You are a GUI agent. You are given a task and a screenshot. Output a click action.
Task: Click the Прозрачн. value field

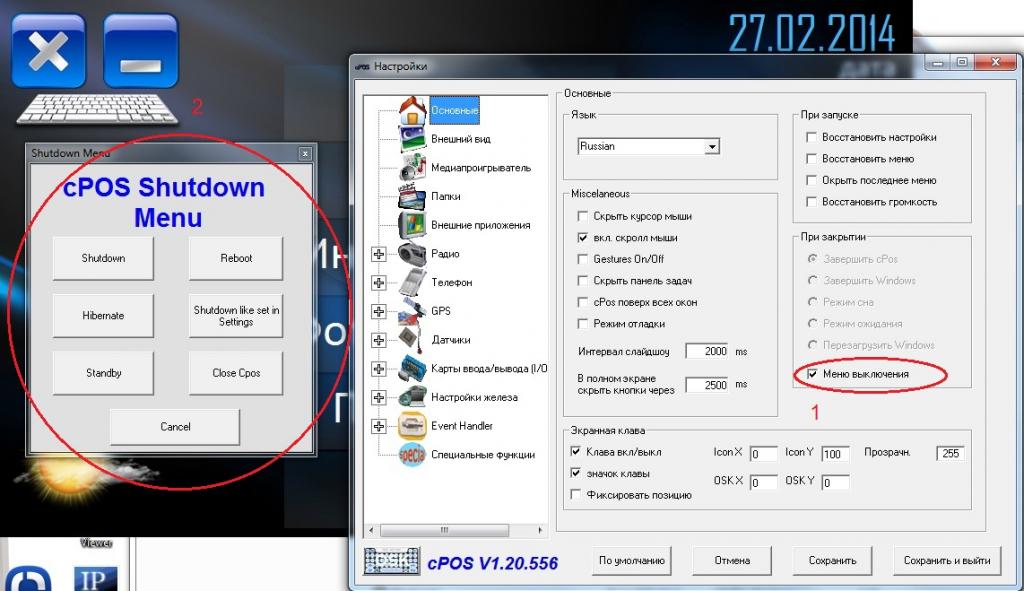(x=950, y=453)
